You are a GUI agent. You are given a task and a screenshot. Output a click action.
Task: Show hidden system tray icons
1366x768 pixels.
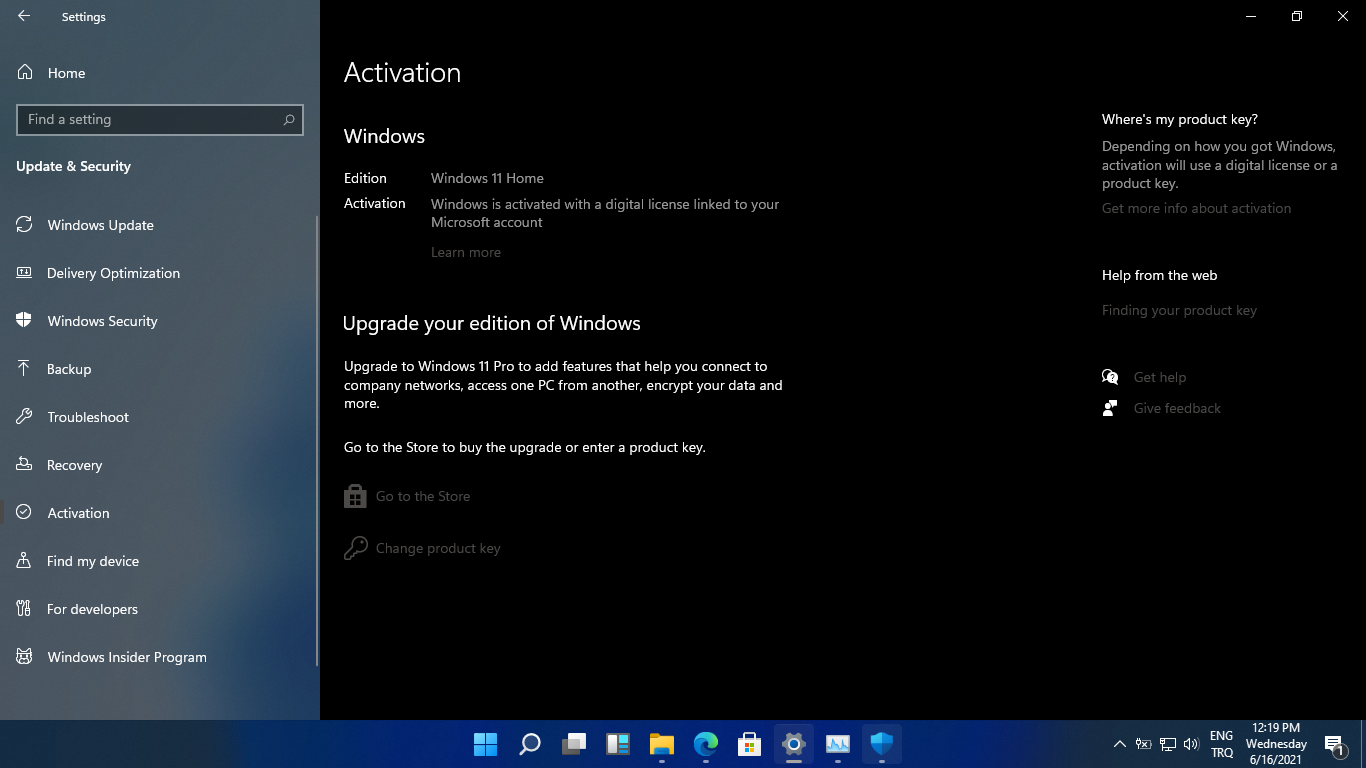tap(1120, 744)
